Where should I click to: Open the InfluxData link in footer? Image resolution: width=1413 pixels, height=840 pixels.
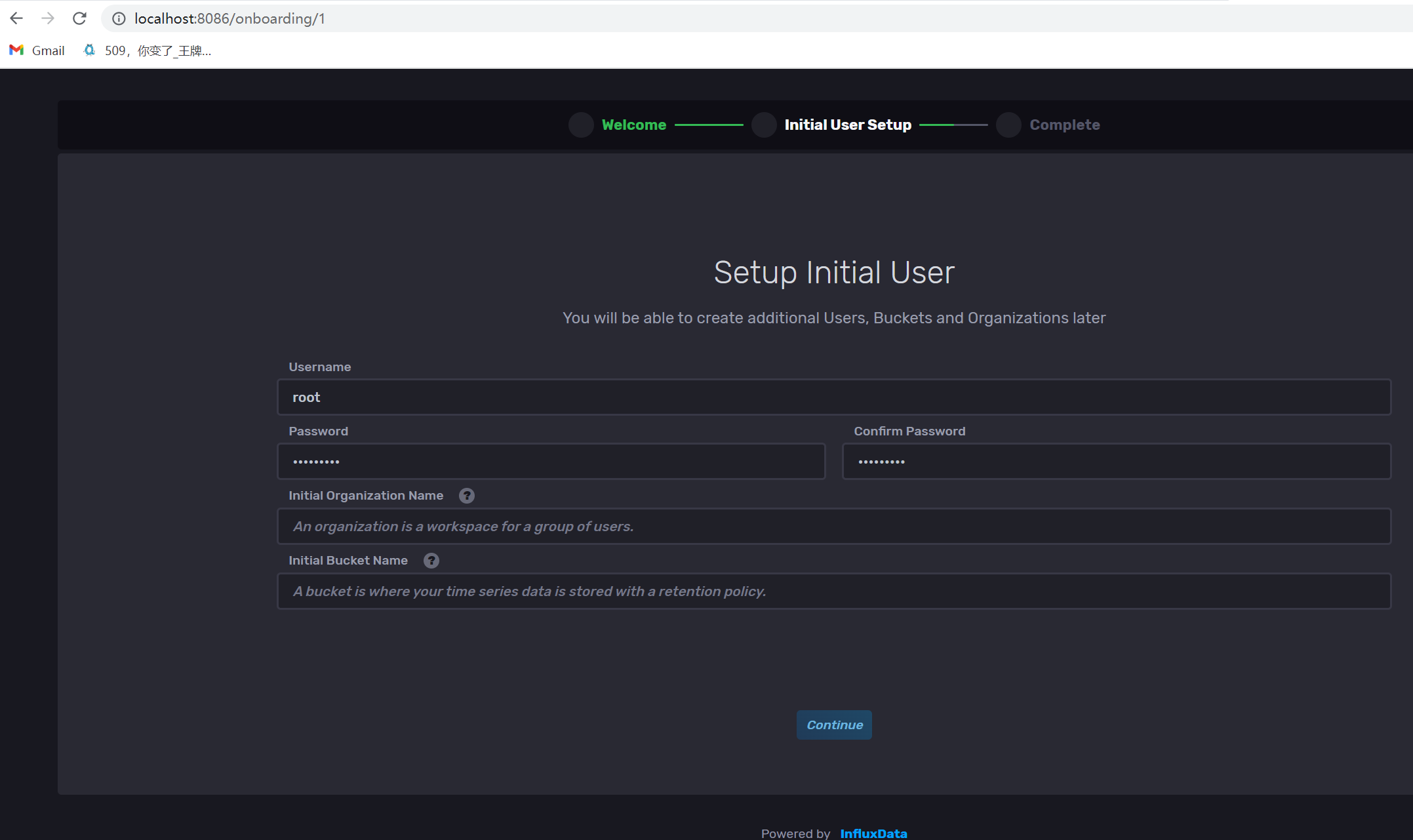pyautogui.click(x=873, y=833)
